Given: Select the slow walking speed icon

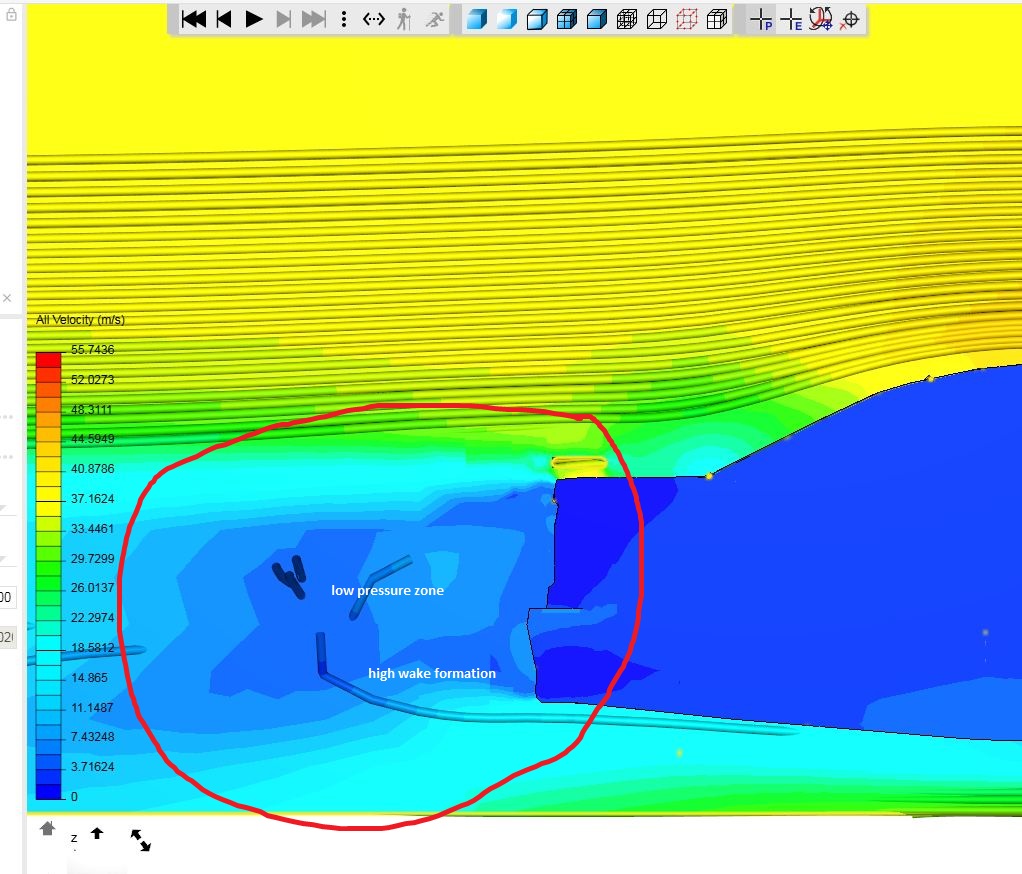Looking at the screenshot, I should (x=404, y=19).
